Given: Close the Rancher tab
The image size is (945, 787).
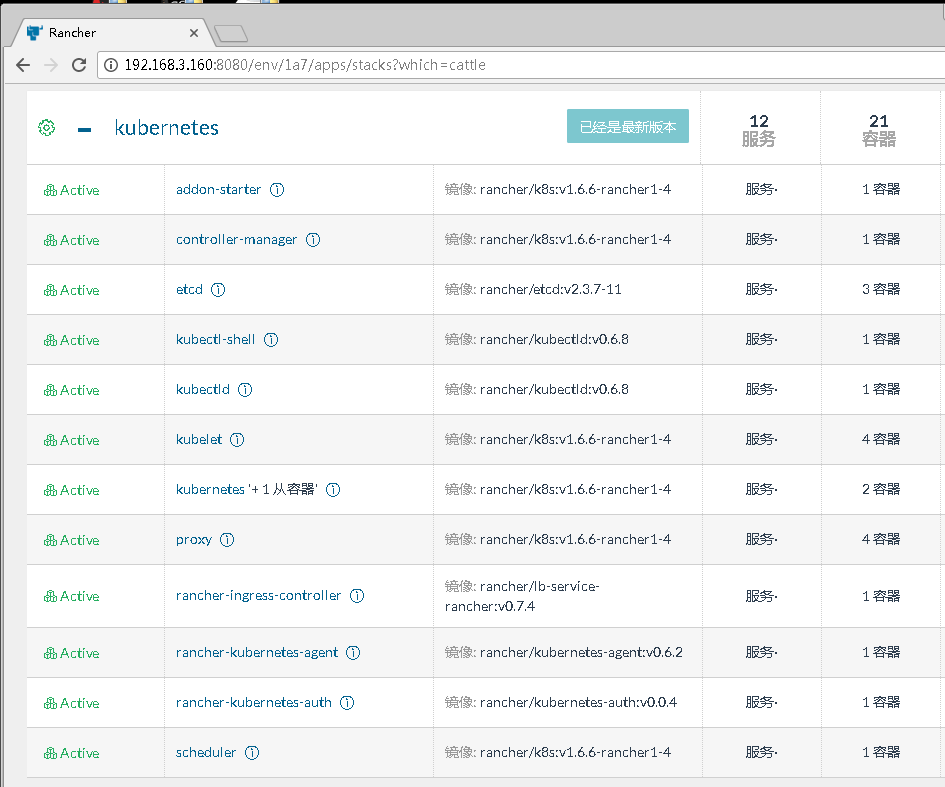Looking at the screenshot, I should pos(193,33).
